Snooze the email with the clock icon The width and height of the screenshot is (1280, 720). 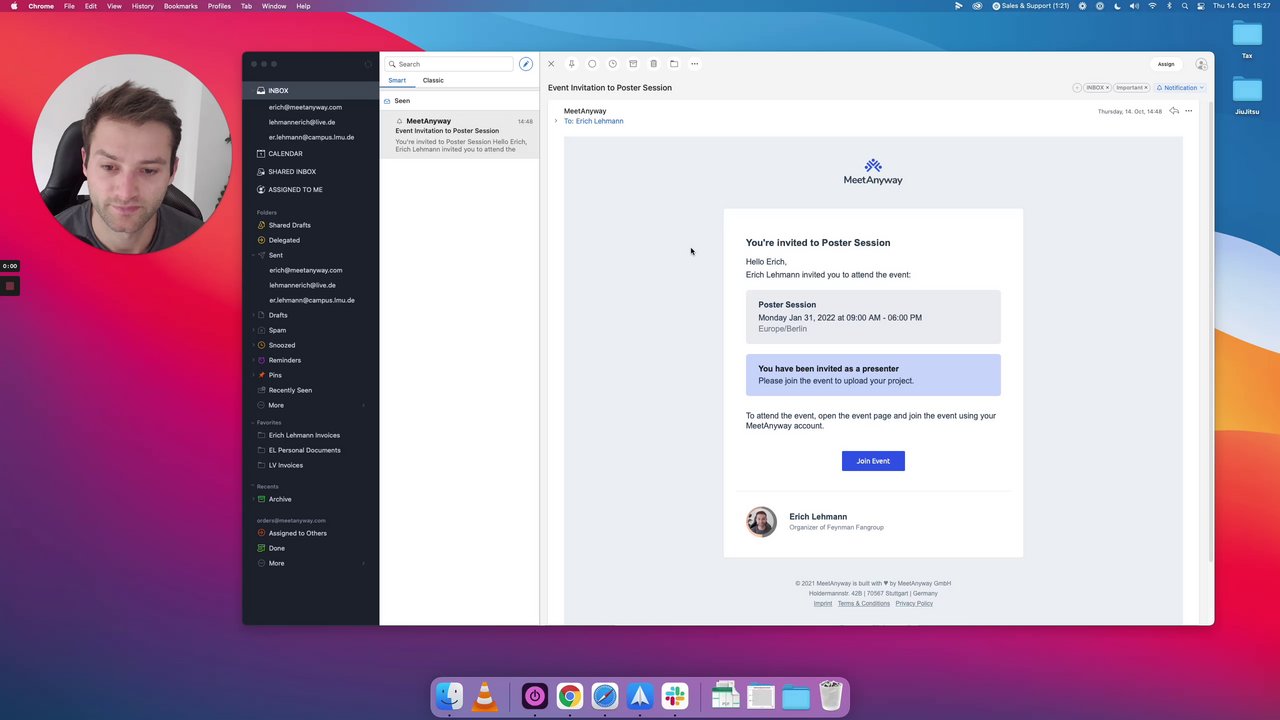(612, 64)
